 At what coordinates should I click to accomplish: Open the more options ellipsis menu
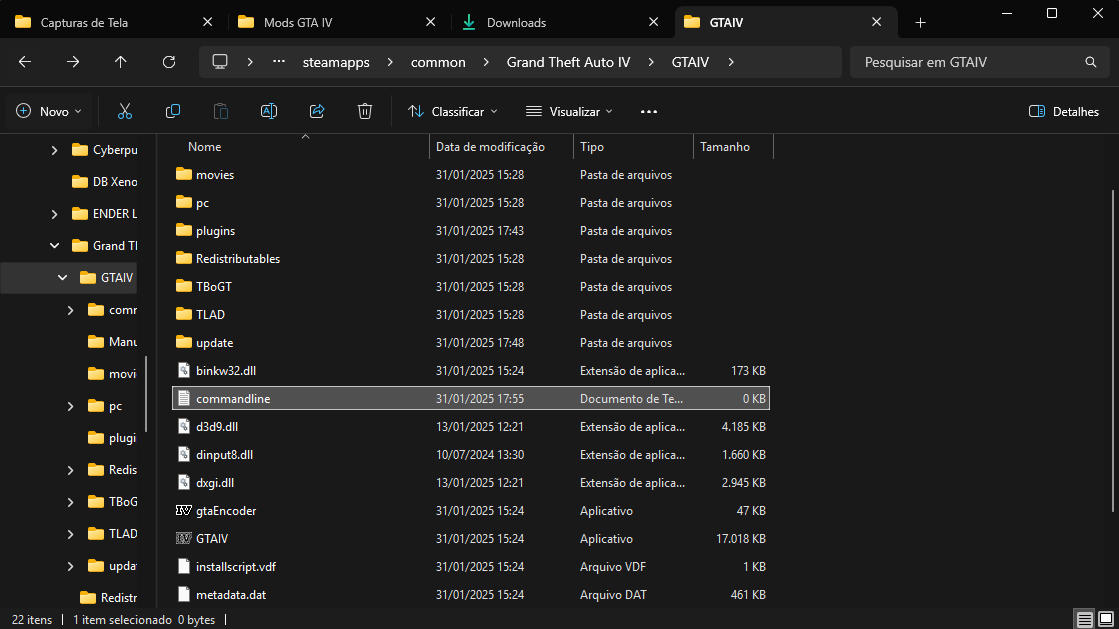pos(649,112)
